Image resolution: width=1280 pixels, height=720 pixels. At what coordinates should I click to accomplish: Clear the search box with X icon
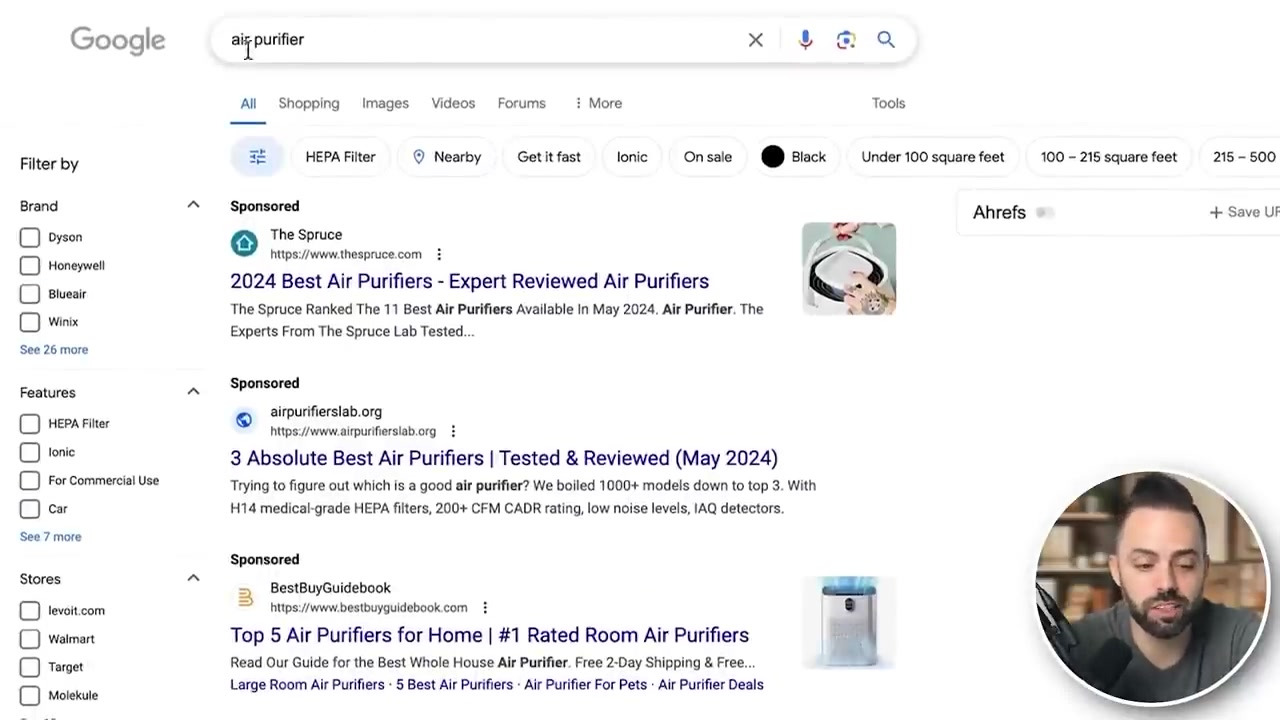[756, 40]
